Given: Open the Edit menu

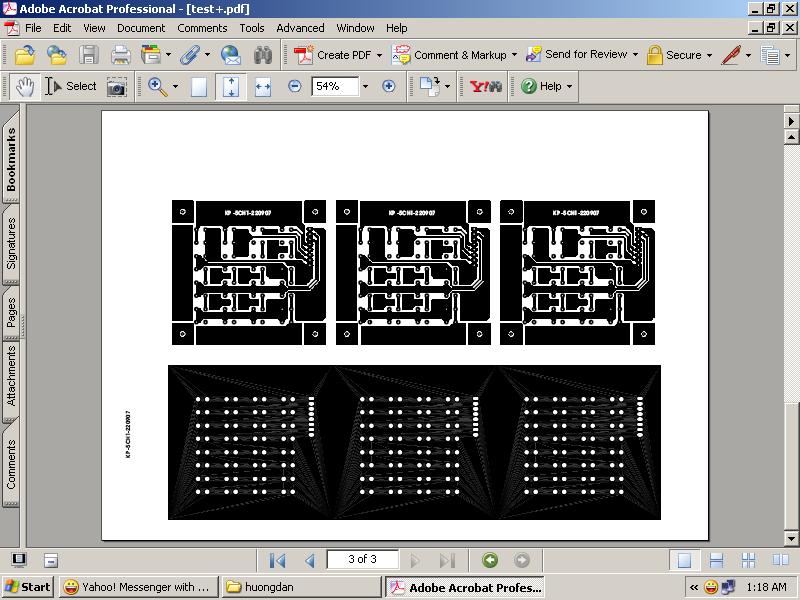Looking at the screenshot, I should click(x=62, y=28).
